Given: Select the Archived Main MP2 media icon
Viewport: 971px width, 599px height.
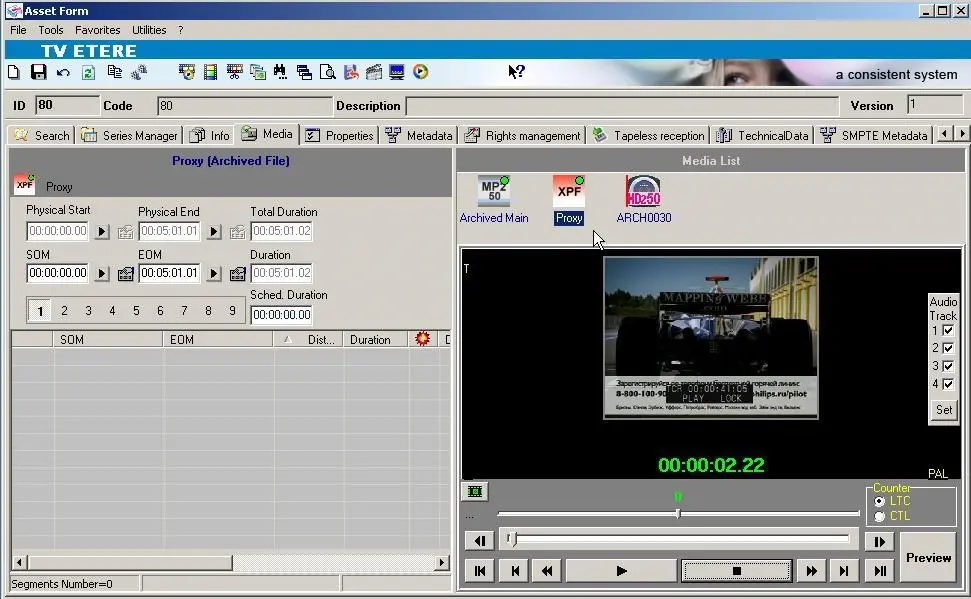Looking at the screenshot, I should point(494,192).
